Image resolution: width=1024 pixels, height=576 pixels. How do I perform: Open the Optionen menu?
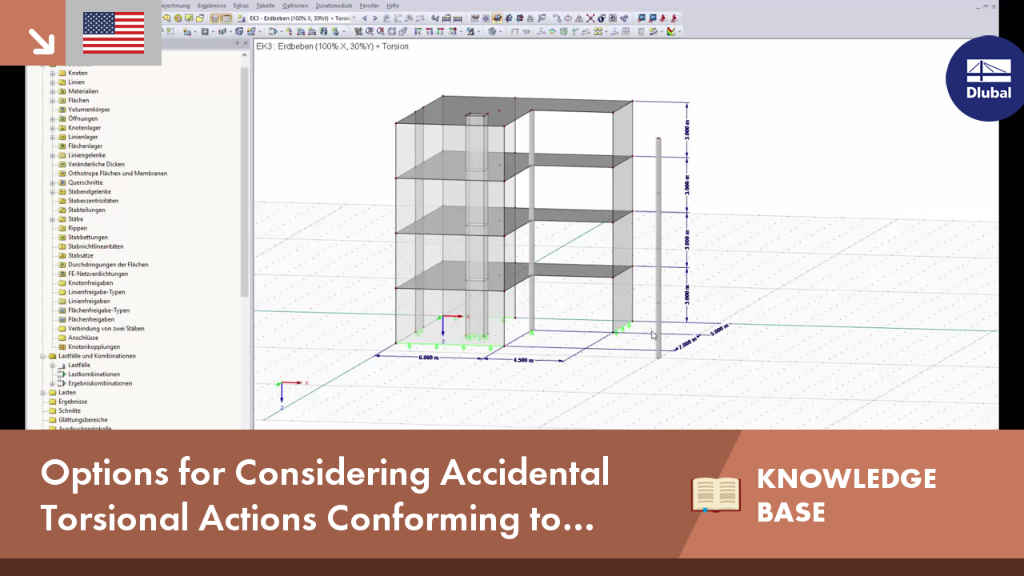pos(295,5)
